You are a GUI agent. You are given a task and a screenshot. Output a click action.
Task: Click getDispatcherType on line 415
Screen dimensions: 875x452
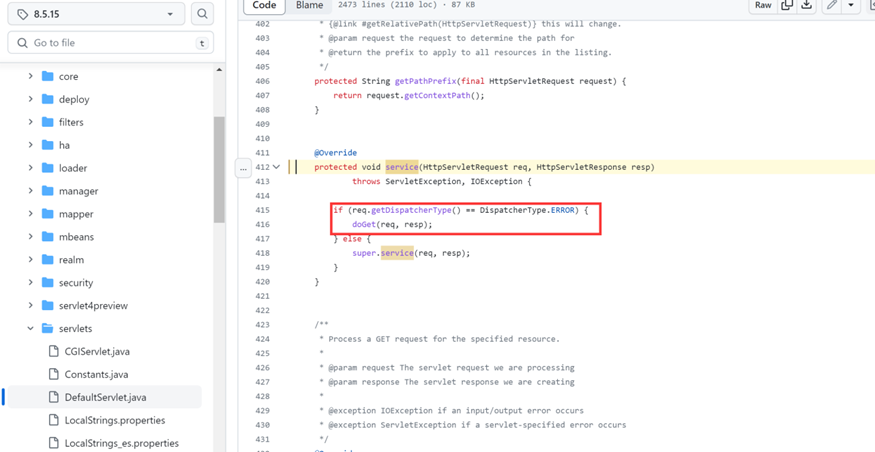tap(409, 210)
